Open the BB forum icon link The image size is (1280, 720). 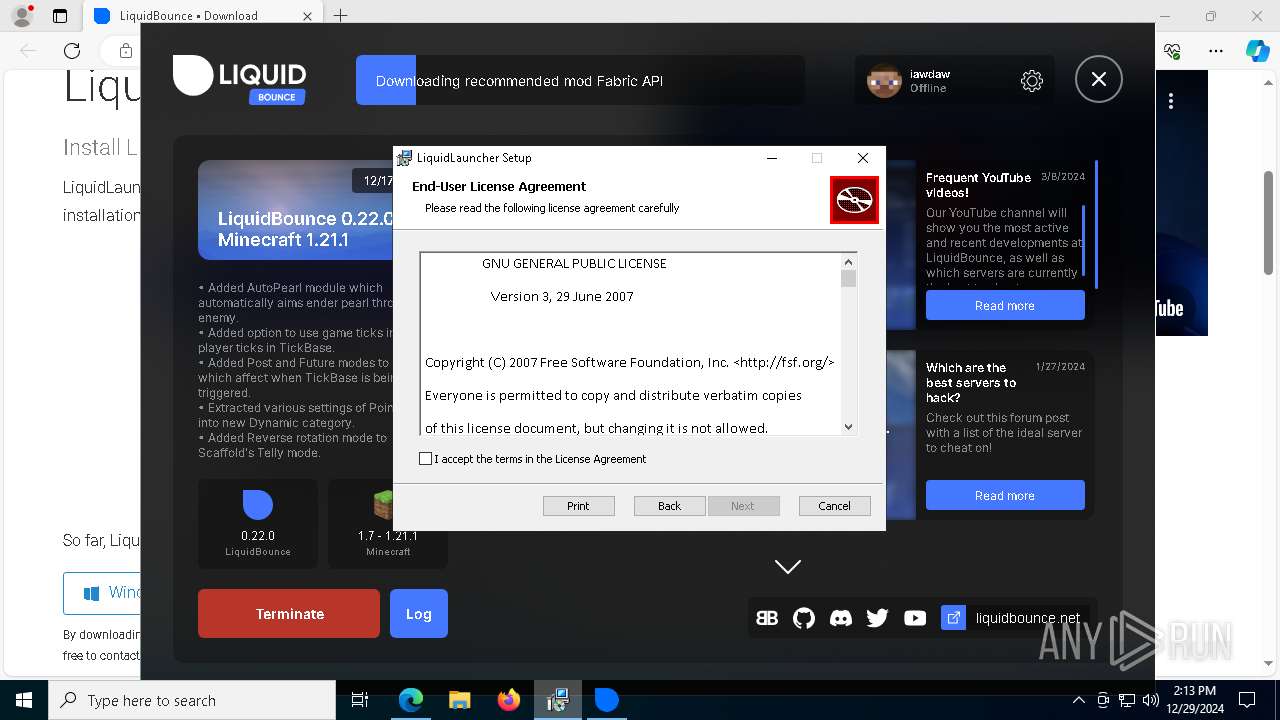767,618
